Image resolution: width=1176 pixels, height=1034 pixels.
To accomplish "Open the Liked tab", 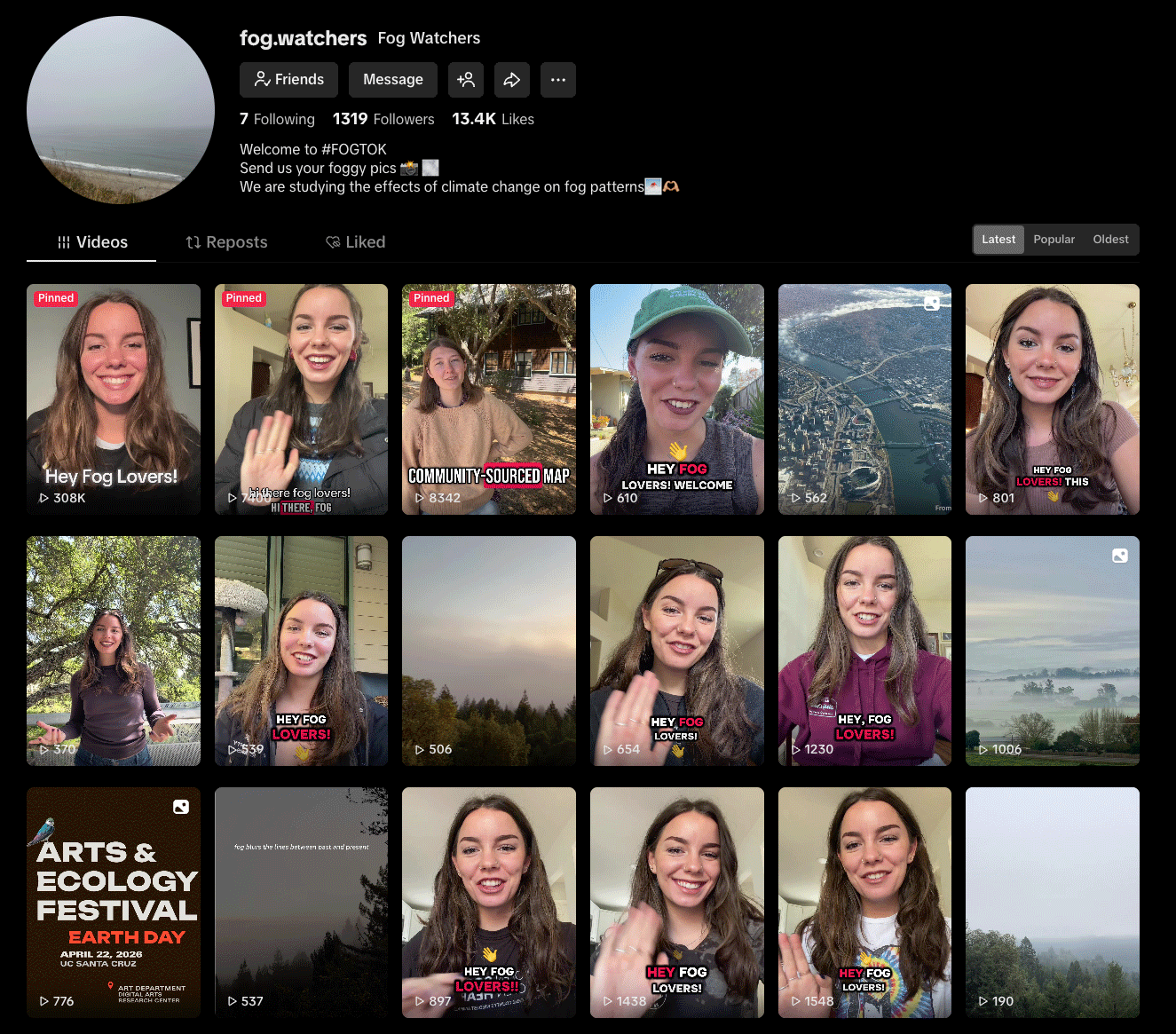I will pyautogui.click(x=355, y=242).
